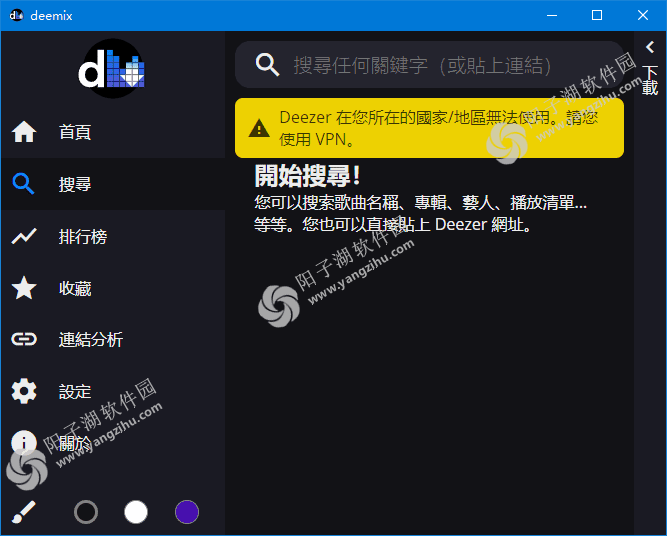Viewport: 667px width, 536px height.
Task: Click the deemix logo in the sidebar
Action: click(112, 68)
